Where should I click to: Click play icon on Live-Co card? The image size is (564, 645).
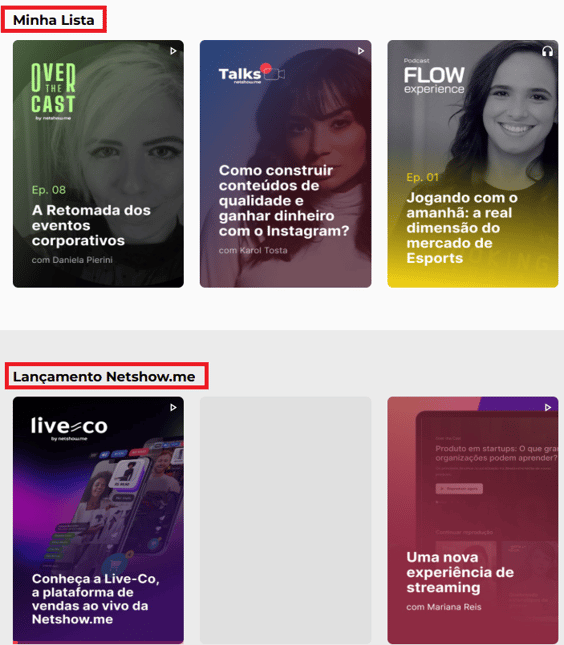coord(173,407)
